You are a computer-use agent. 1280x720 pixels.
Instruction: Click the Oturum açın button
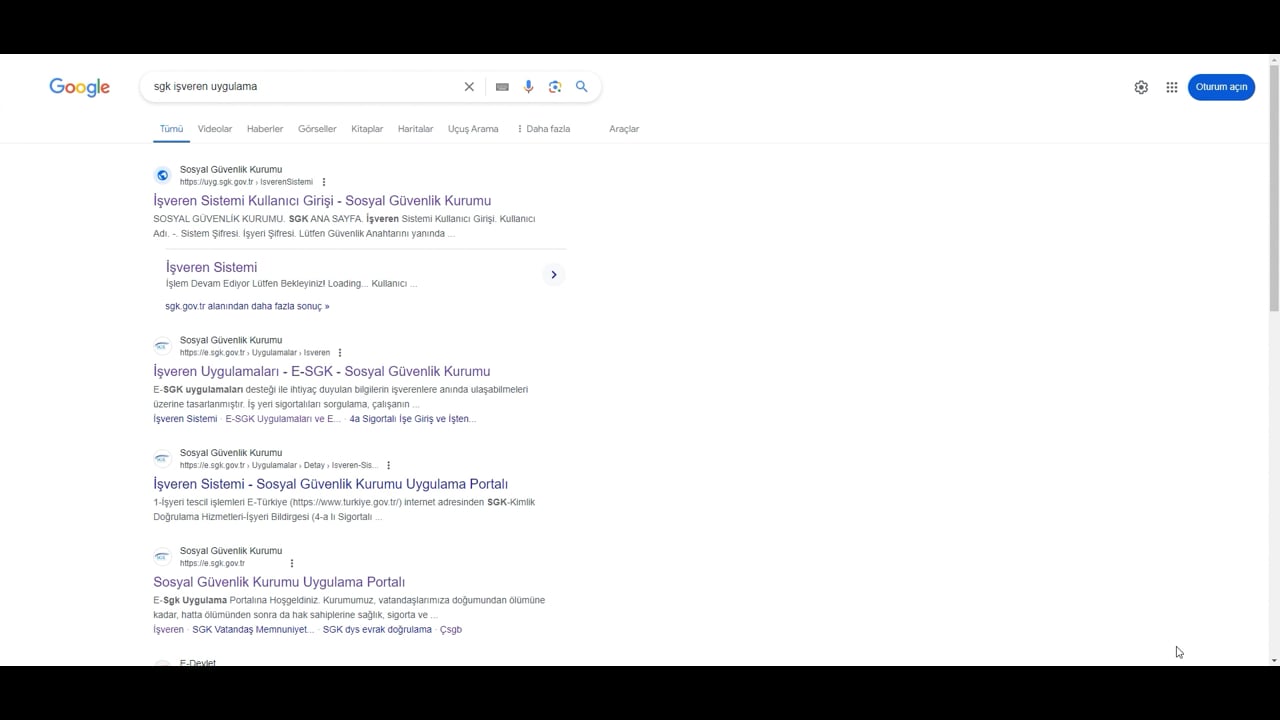1221,87
